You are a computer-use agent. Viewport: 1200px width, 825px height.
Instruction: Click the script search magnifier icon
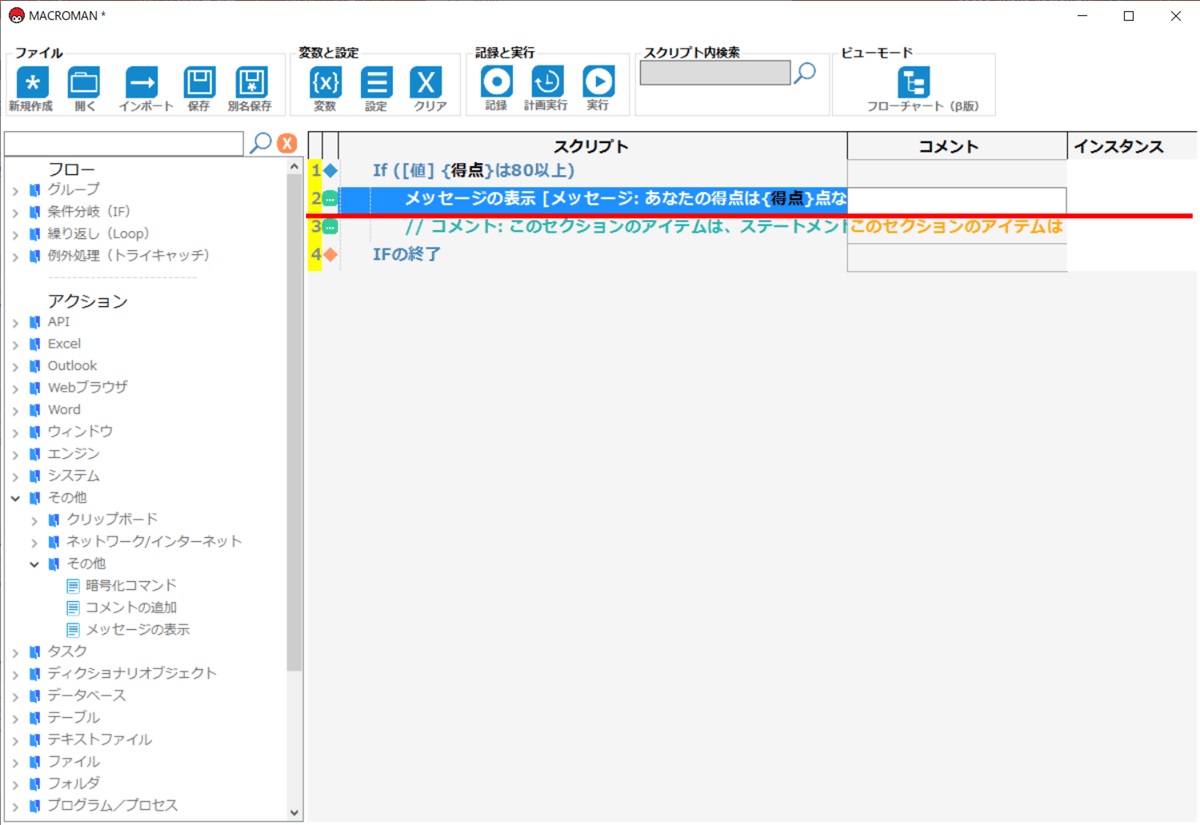click(805, 72)
